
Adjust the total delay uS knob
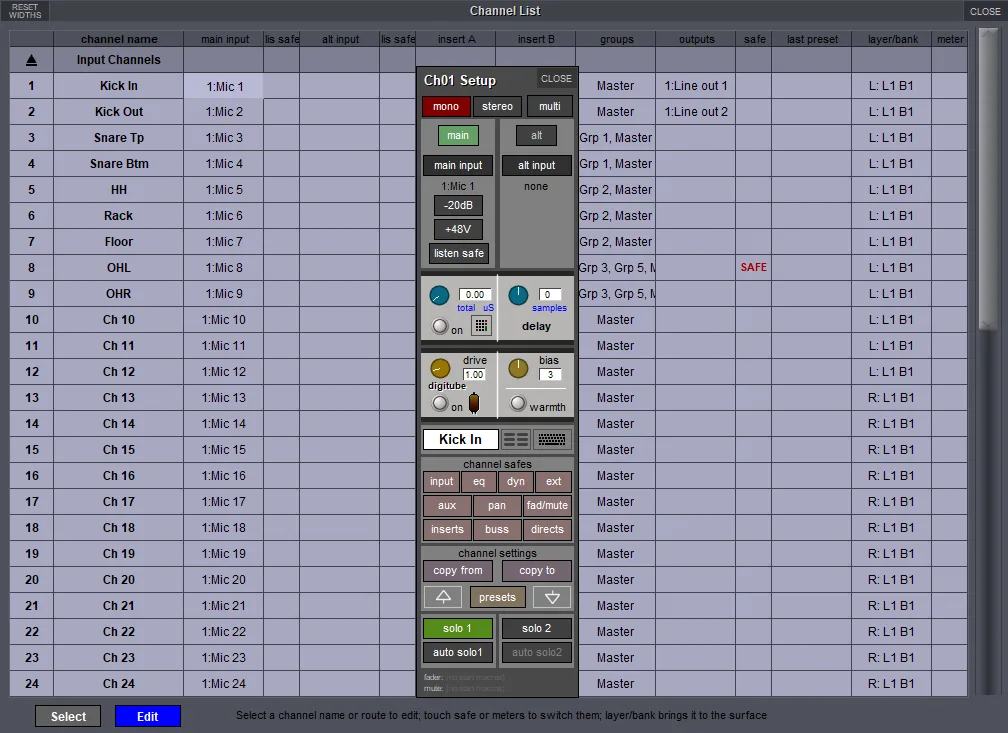[439, 296]
